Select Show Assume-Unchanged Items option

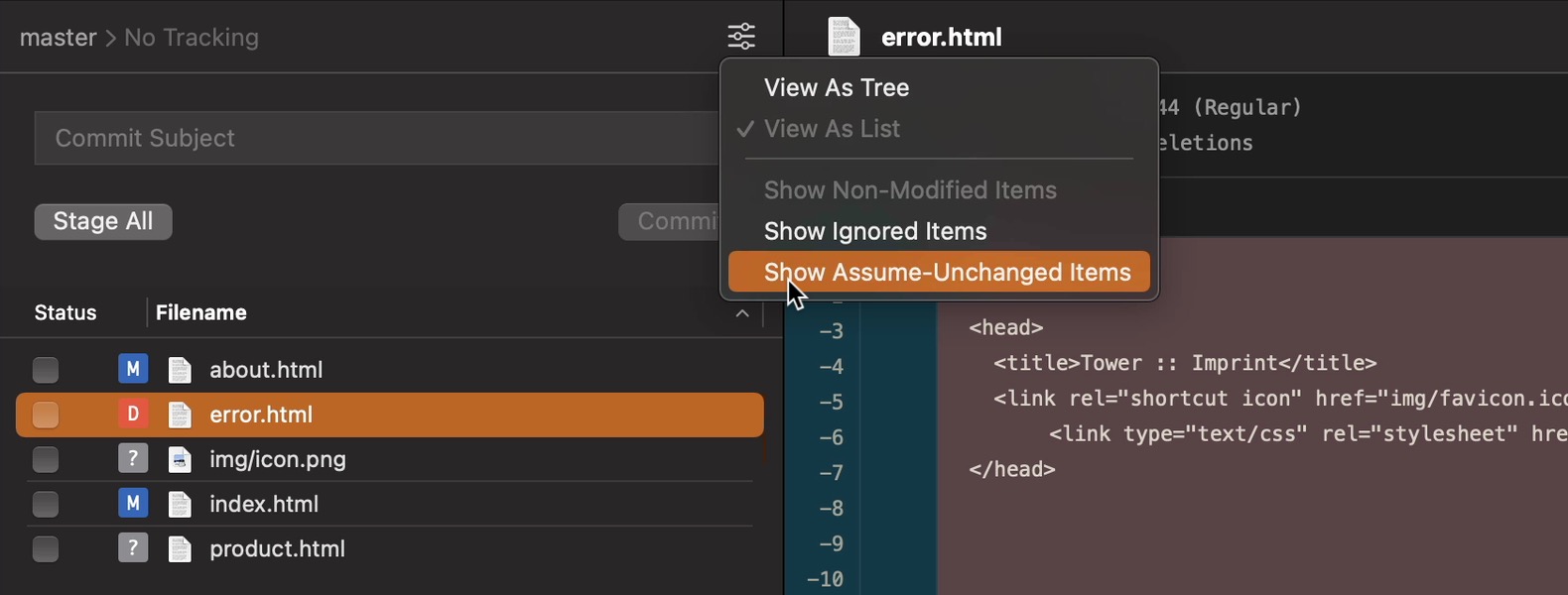pyautogui.click(x=947, y=273)
